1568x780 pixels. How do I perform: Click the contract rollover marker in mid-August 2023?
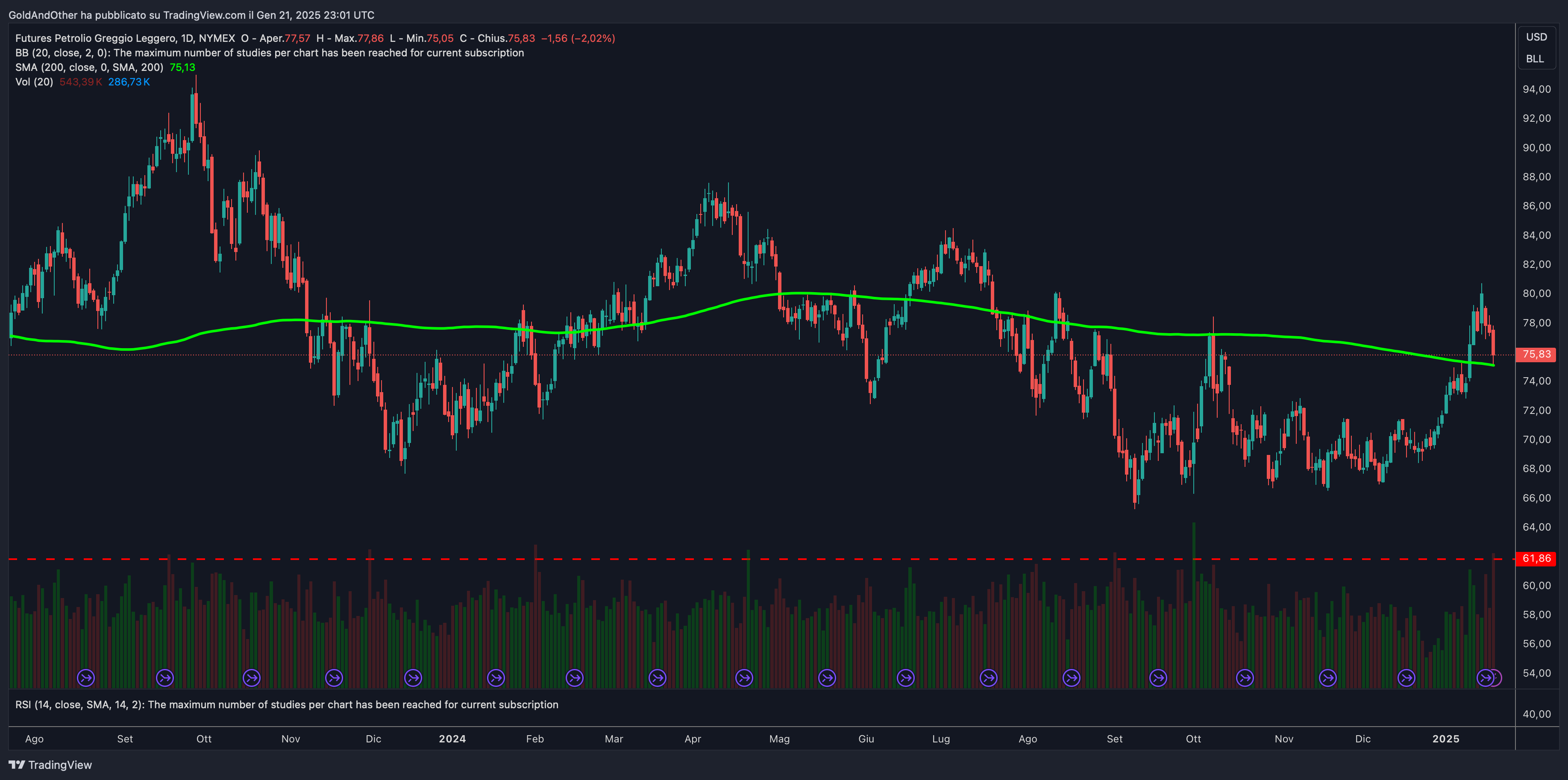pyautogui.click(x=86, y=677)
